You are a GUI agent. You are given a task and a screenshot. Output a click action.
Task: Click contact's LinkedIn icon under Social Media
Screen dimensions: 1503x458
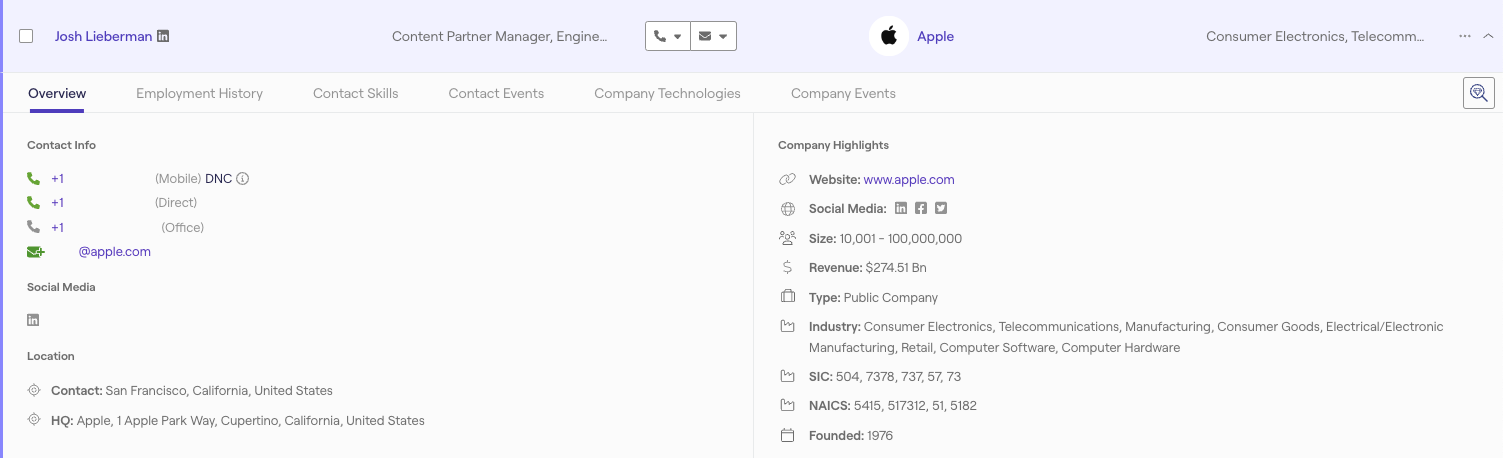[x=33, y=320]
